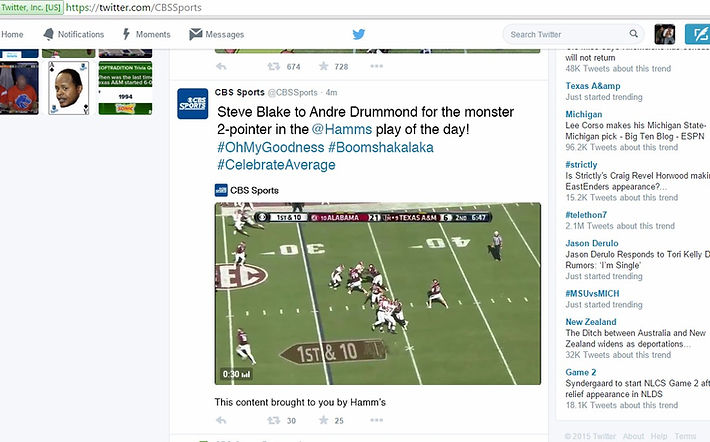Play the Alabama Texas A&M video
This screenshot has width=710, height=442.
[x=378, y=294]
